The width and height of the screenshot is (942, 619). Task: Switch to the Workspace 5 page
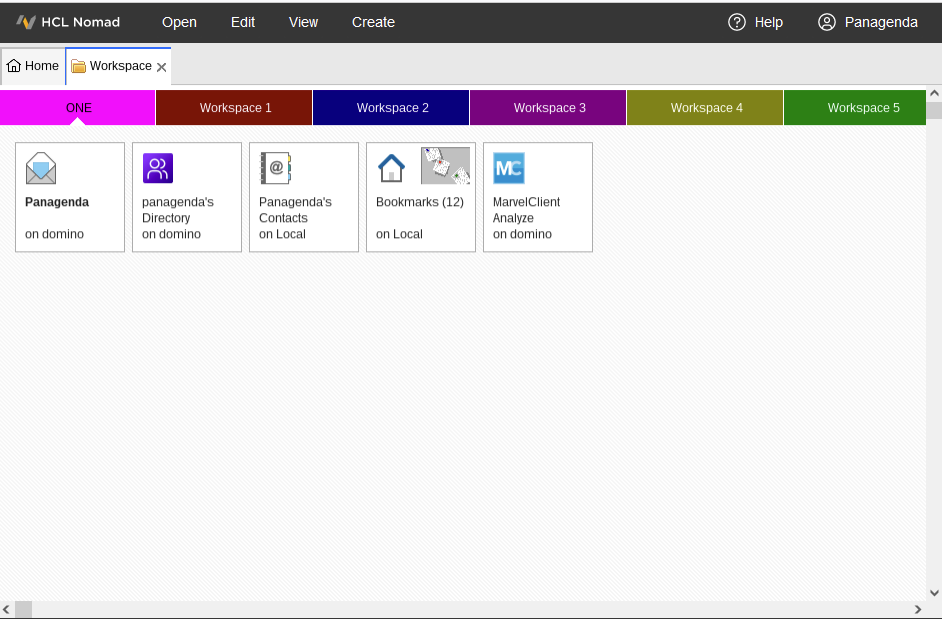tap(855, 108)
